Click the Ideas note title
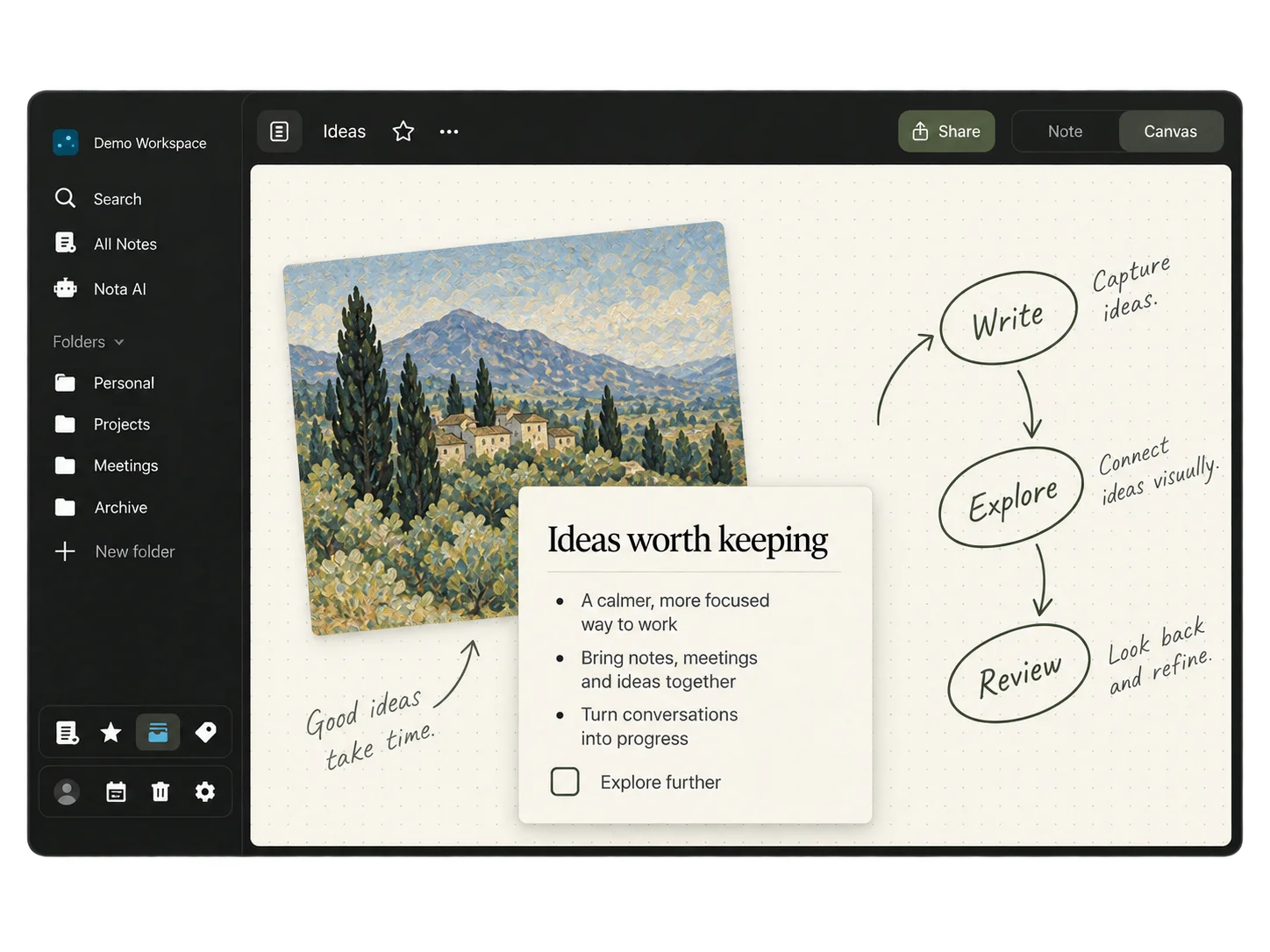The width and height of the screenshot is (1270, 952). 344,131
